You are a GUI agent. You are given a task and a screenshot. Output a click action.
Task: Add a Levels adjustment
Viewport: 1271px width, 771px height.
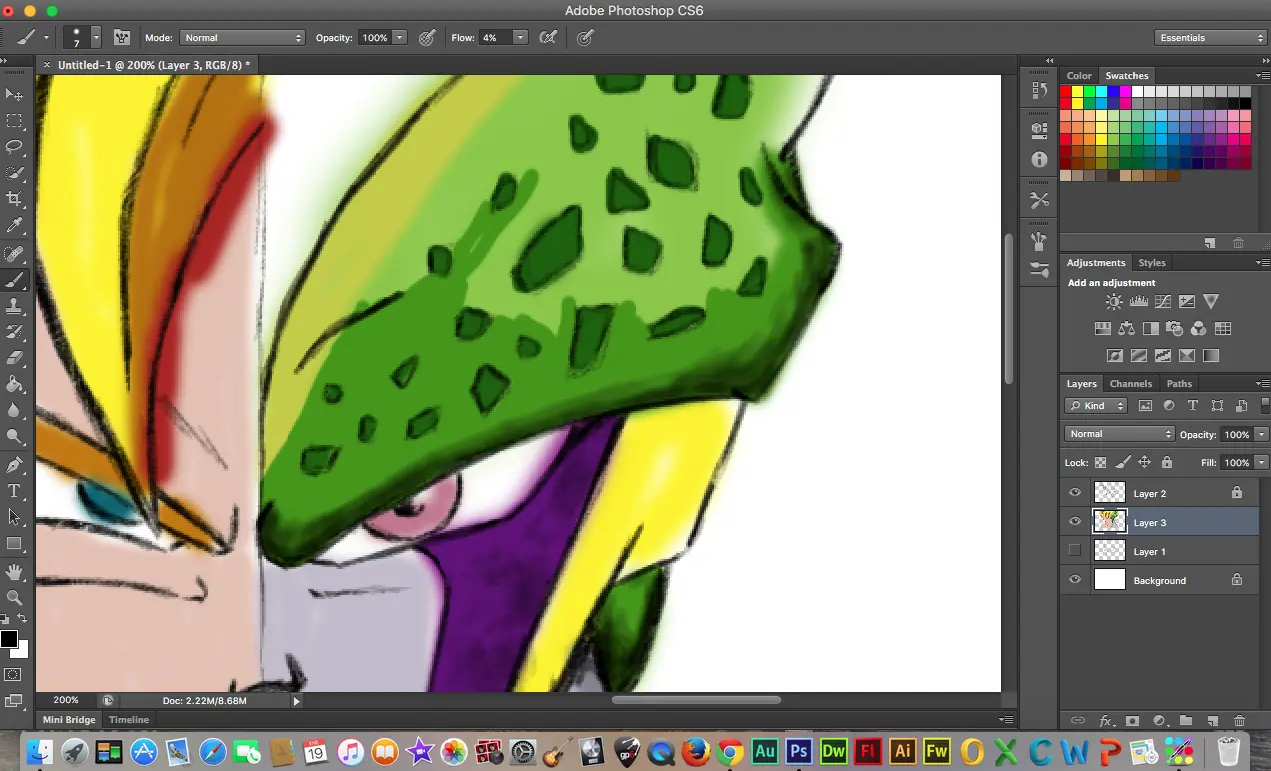click(1138, 302)
